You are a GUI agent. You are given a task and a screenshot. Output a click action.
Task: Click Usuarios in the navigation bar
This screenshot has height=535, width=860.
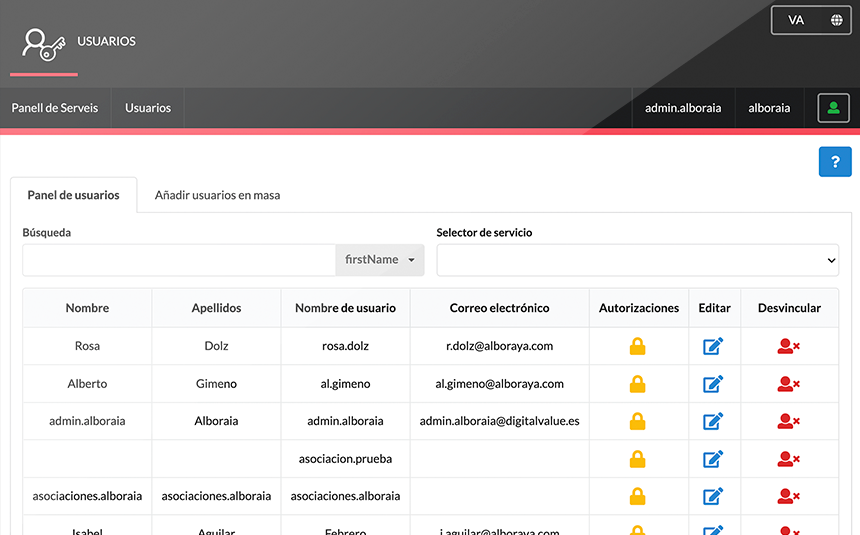click(x=148, y=108)
